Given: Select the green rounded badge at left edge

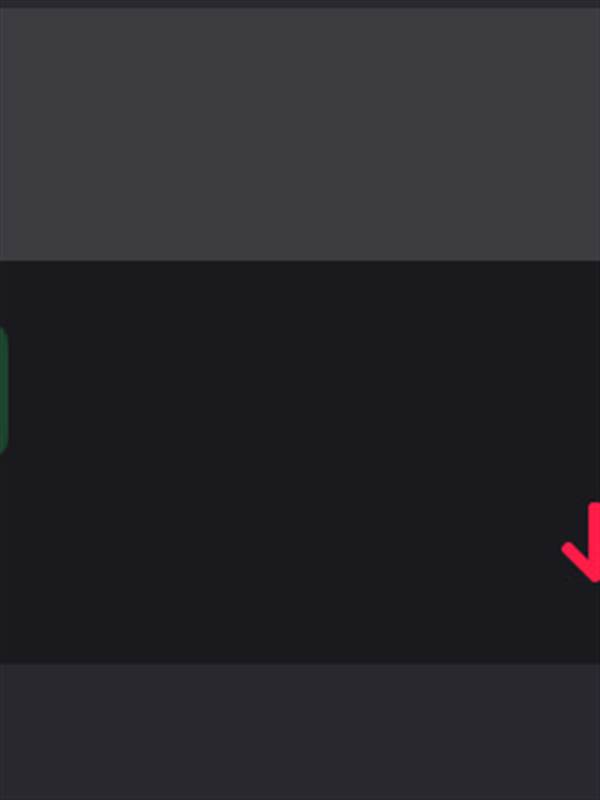Looking at the screenshot, I should [x=3, y=390].
